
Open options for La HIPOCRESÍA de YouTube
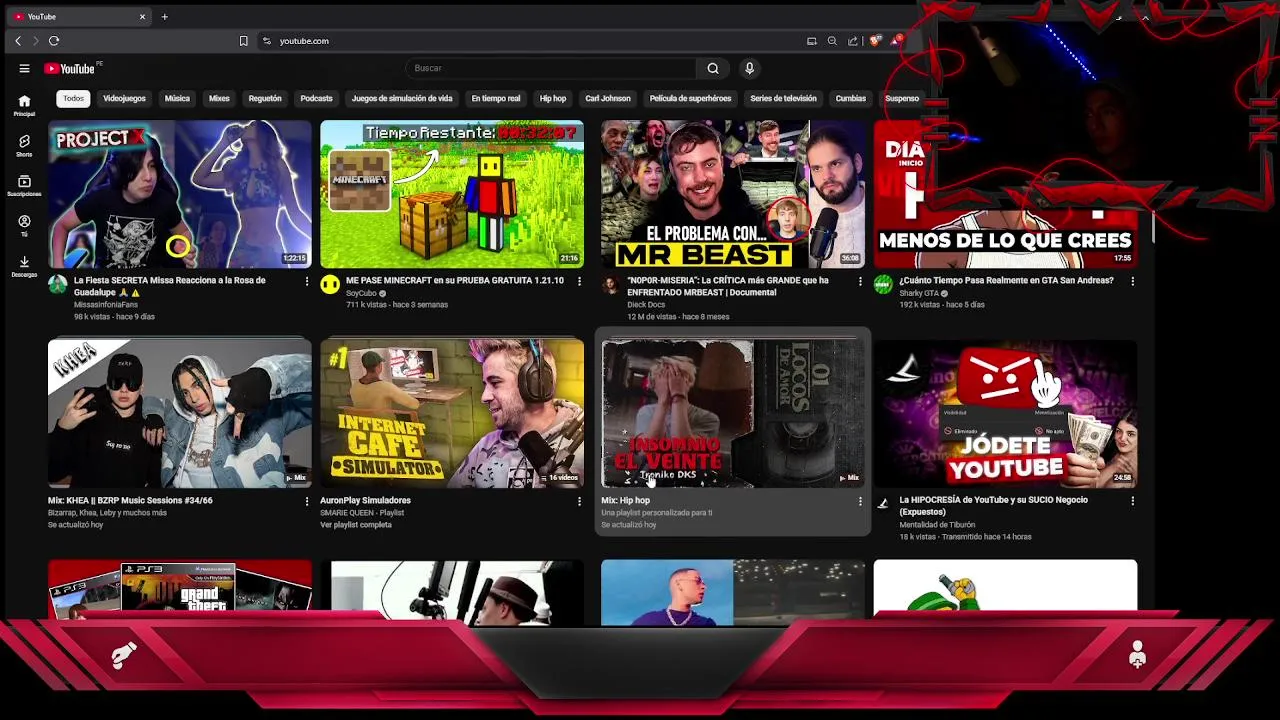click(1132, 501)
